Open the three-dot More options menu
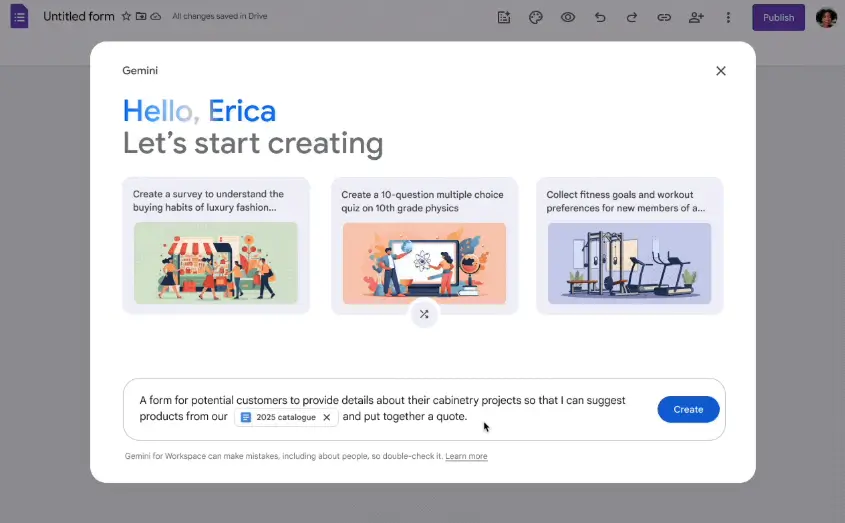 coord(728,17)
